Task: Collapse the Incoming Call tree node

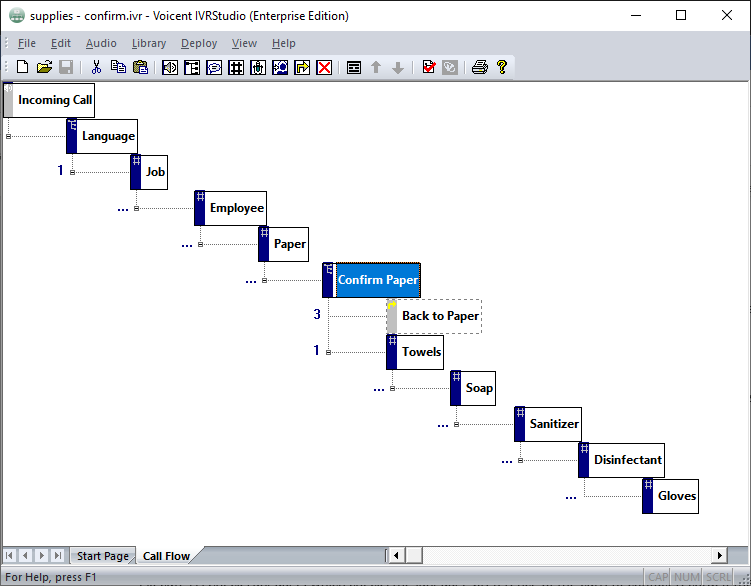Action: tap(8, 136)
